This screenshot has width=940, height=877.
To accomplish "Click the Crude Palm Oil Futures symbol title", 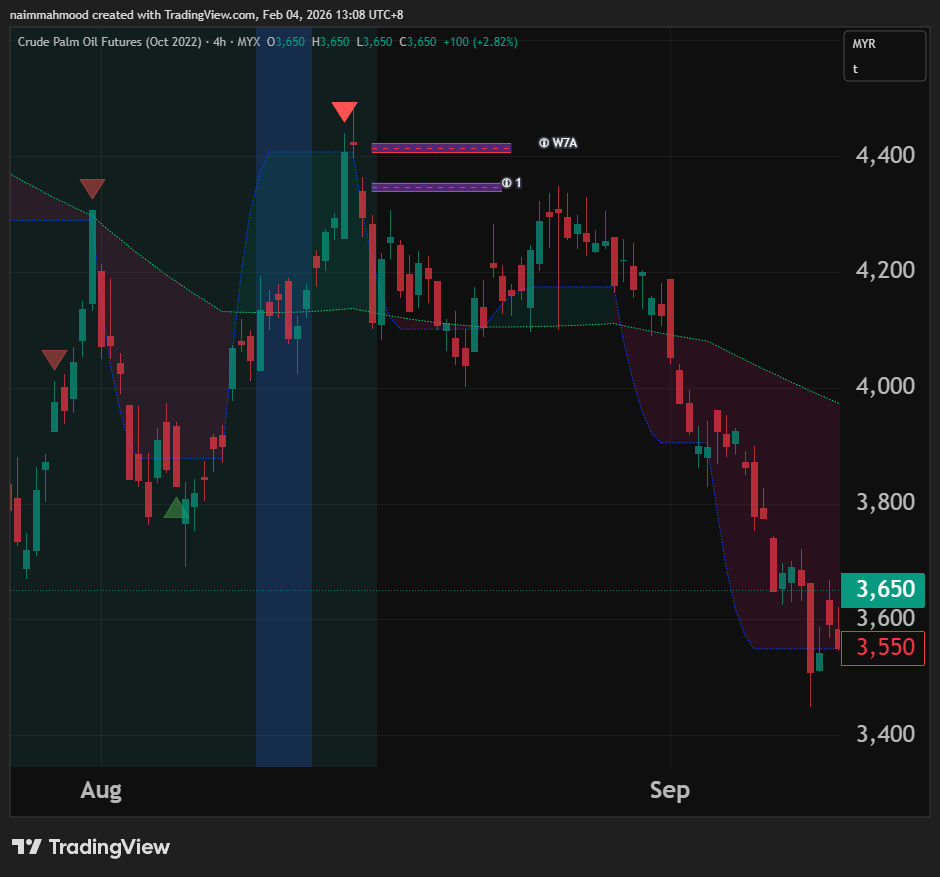I will (x=108, y=42).
